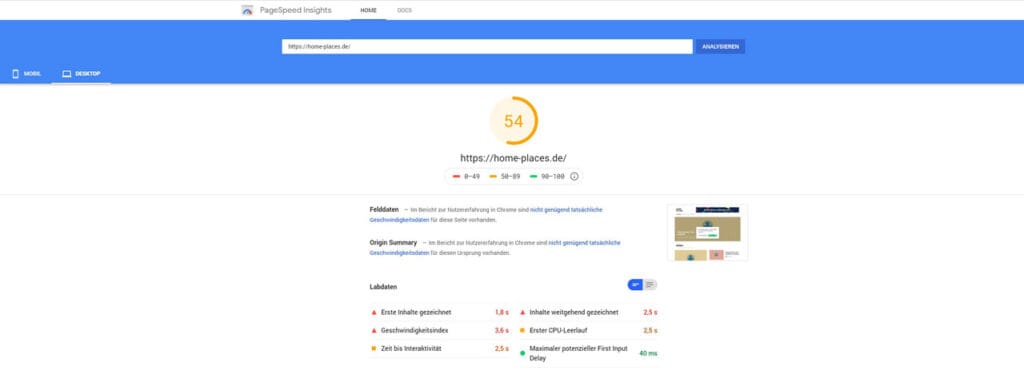
Task: Click 'Zeit bis Interaktivität' metric label
Action: [x=411, y=349]
